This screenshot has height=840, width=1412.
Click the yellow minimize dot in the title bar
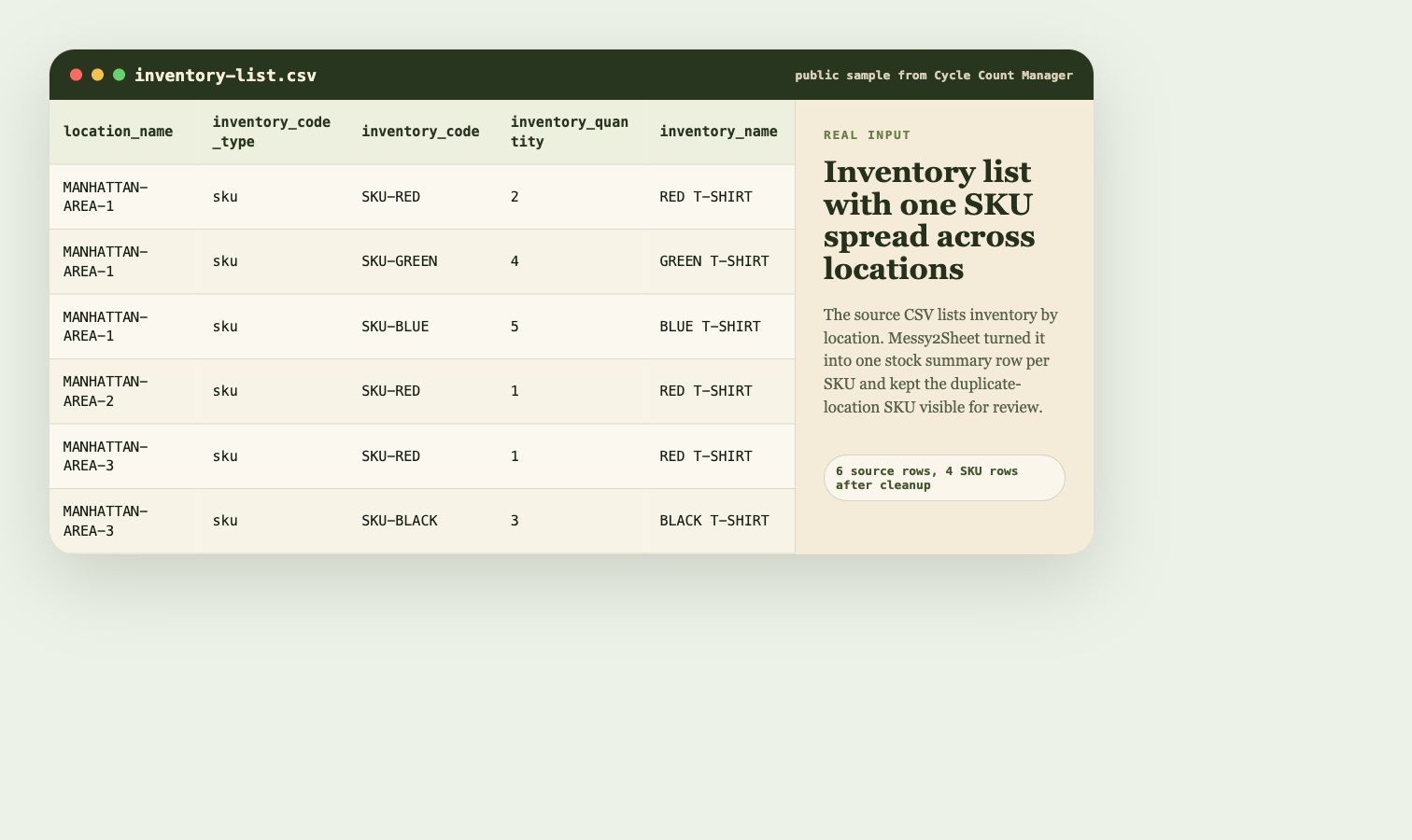[x=98, y=75]
